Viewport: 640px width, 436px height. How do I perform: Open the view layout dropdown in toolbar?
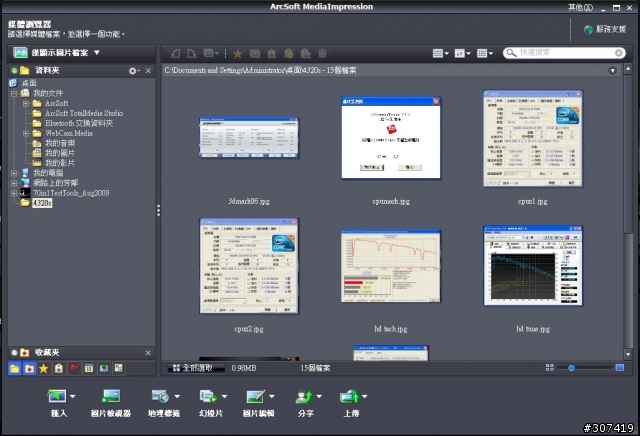[x=440, y=53]
